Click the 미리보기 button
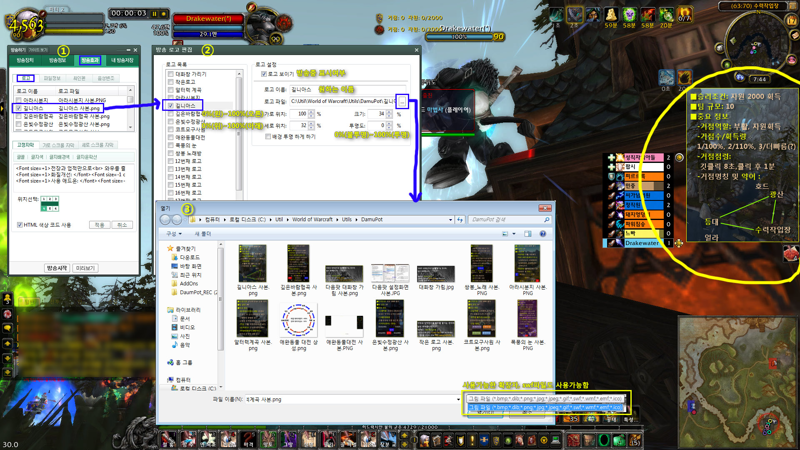This screenshot has width=800, height=450. (x=85, y=268)
